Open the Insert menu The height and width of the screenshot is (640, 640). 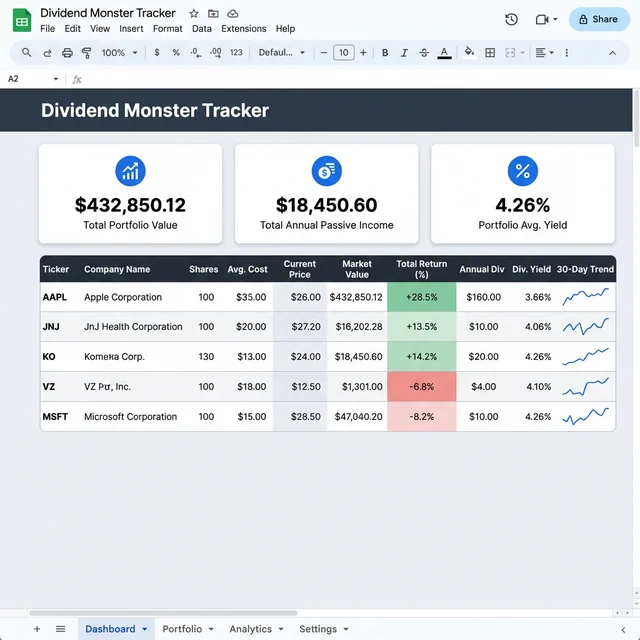tap(131, 29)
